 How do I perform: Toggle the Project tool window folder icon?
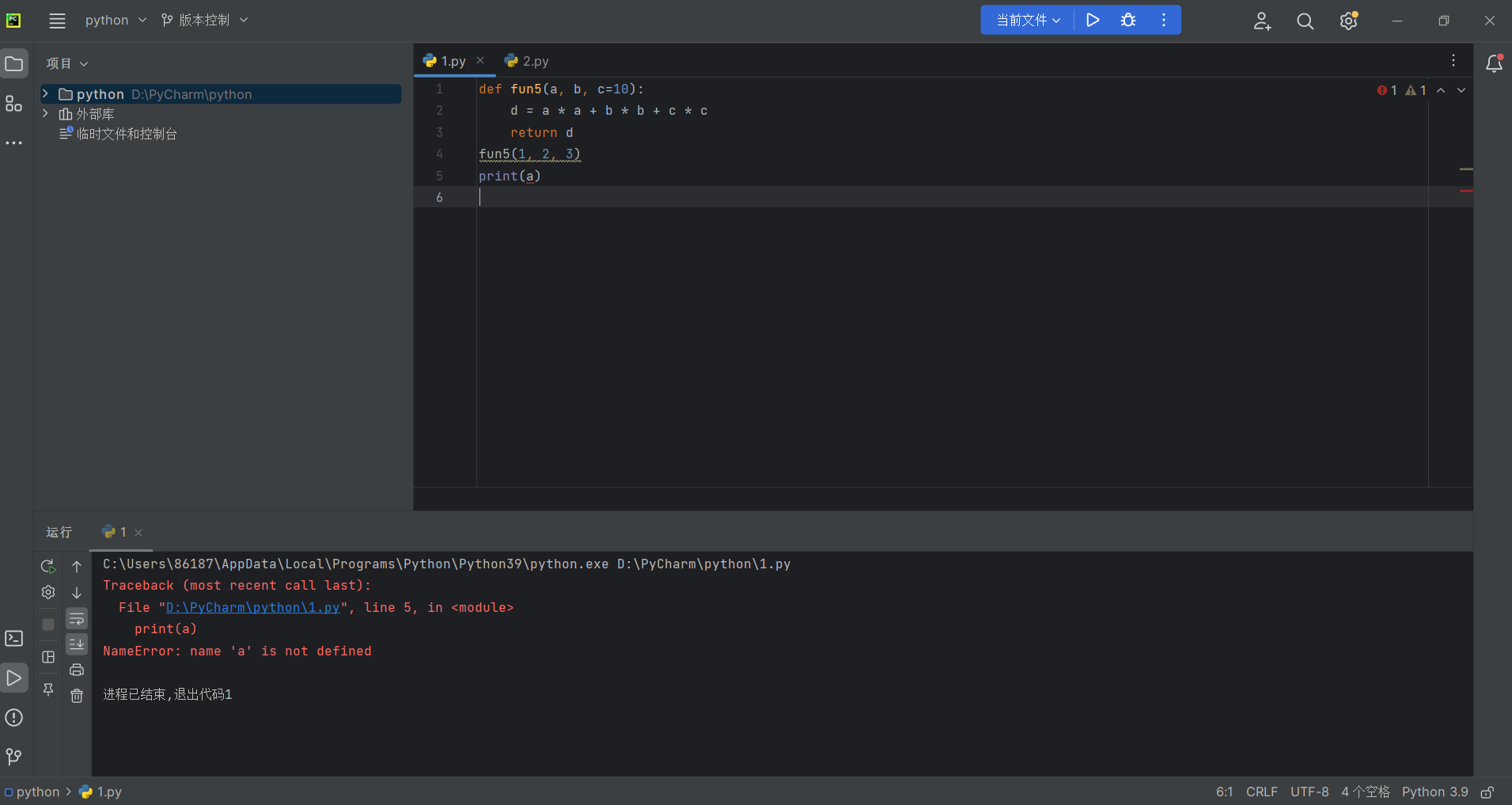point(14,63)
